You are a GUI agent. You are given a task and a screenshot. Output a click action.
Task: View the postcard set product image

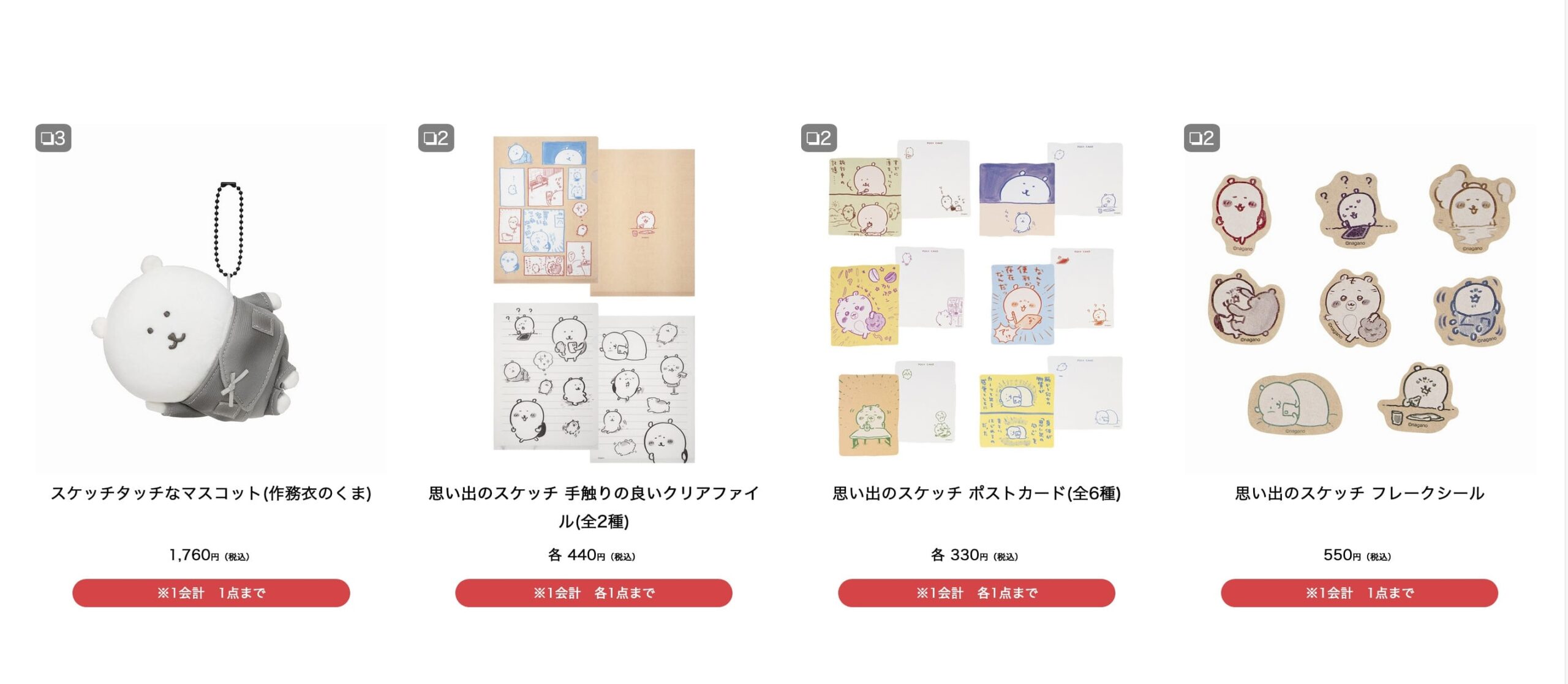click(x=976, y=299)
